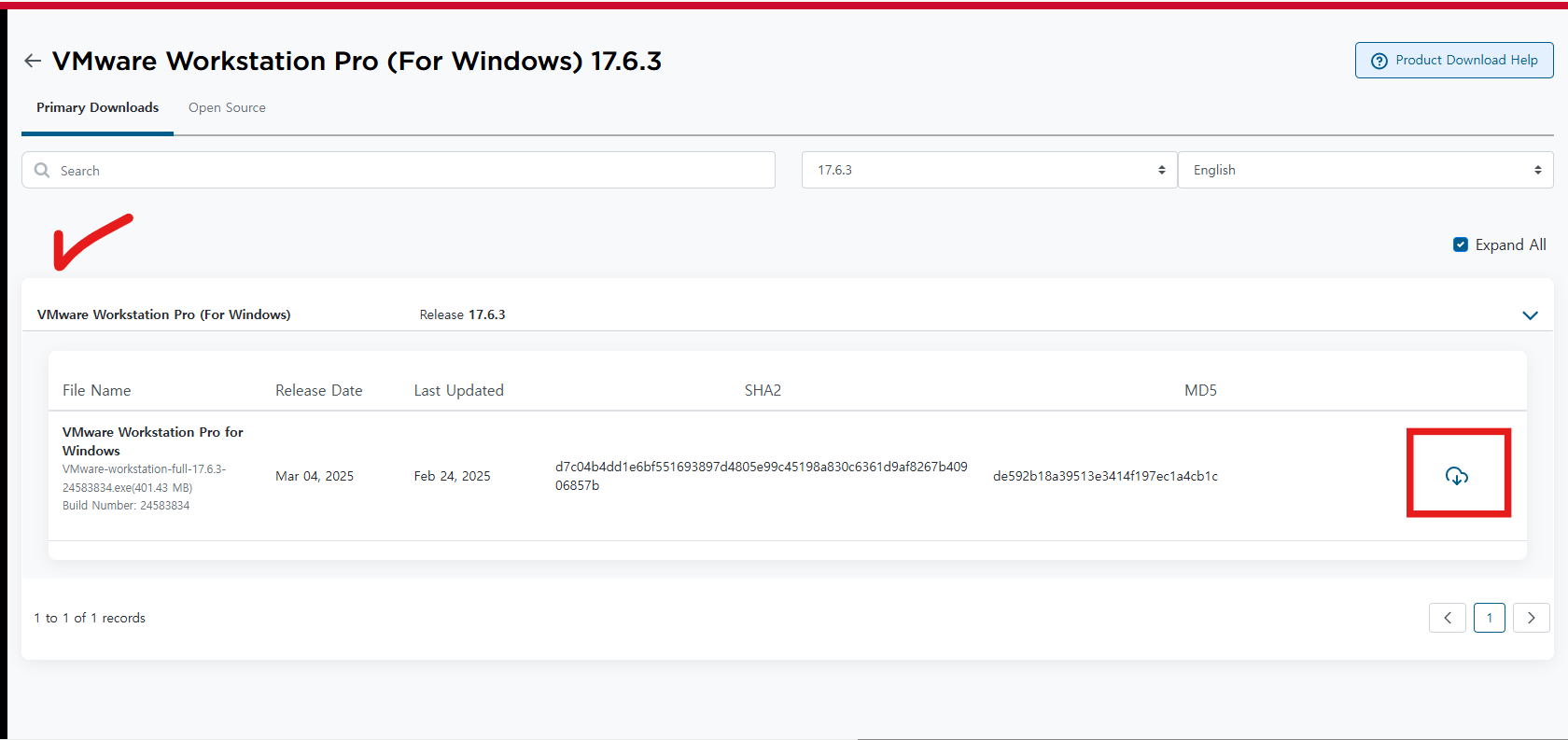Click the Release Date column header
The width and height of the screenshot is (1568, 740).
click(319, 390)
